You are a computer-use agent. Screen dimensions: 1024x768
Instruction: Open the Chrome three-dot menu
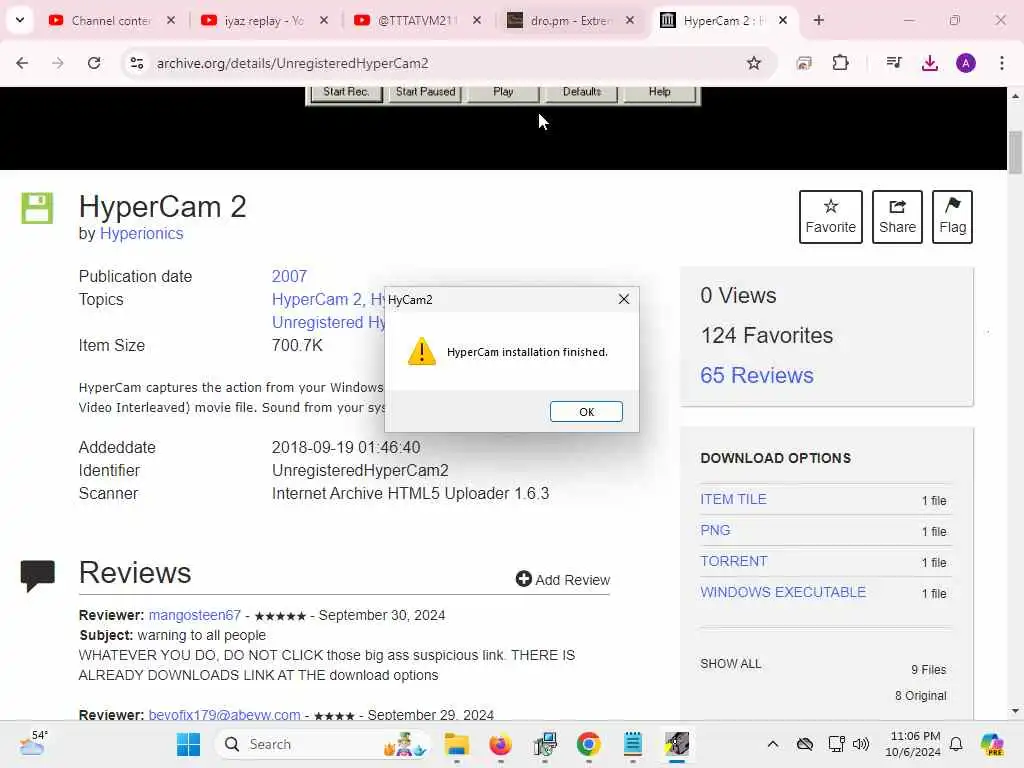[1001, 63]
